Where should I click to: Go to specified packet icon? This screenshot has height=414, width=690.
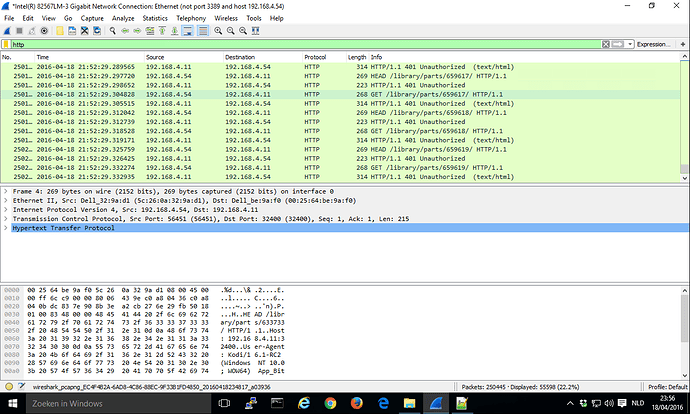pos(150,31)
